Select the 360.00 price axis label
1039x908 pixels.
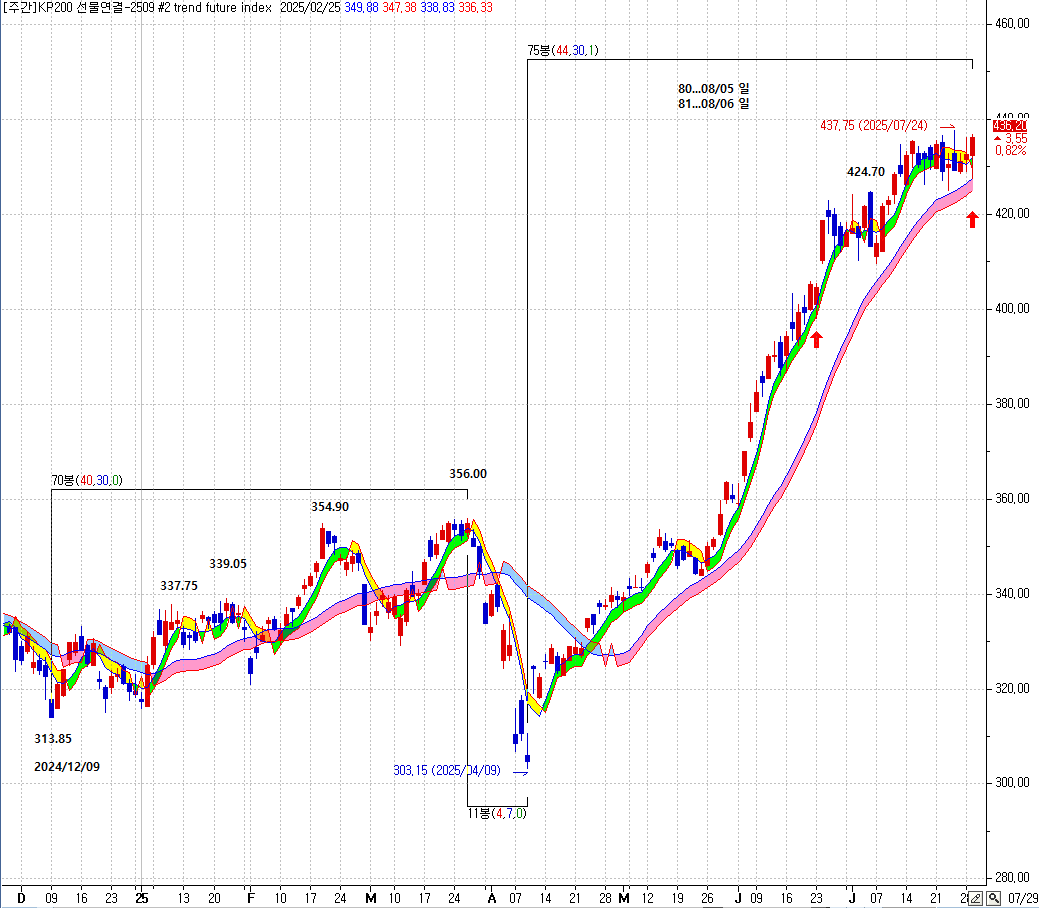[x=1012, y=498]
